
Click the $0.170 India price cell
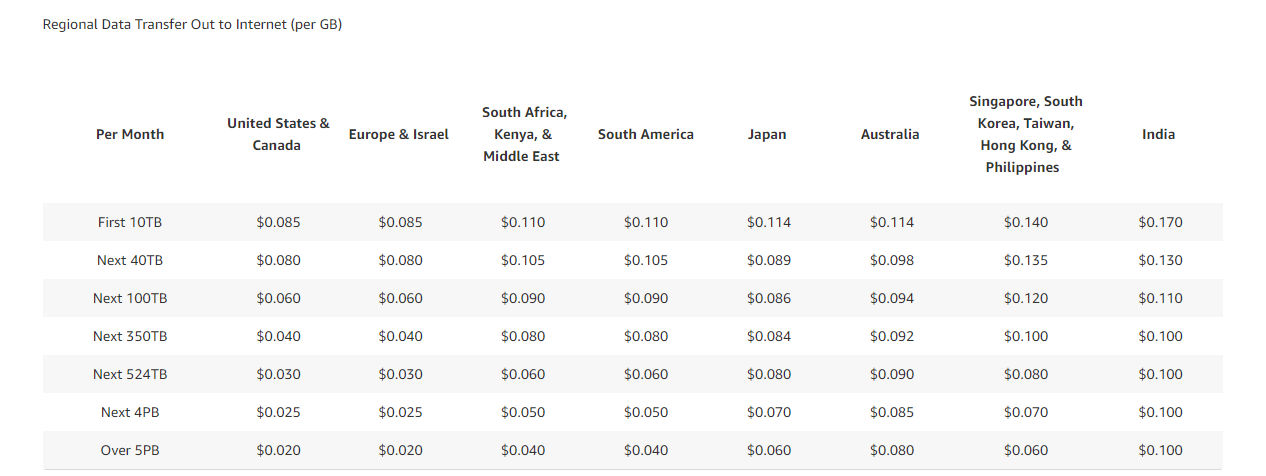1160,222
